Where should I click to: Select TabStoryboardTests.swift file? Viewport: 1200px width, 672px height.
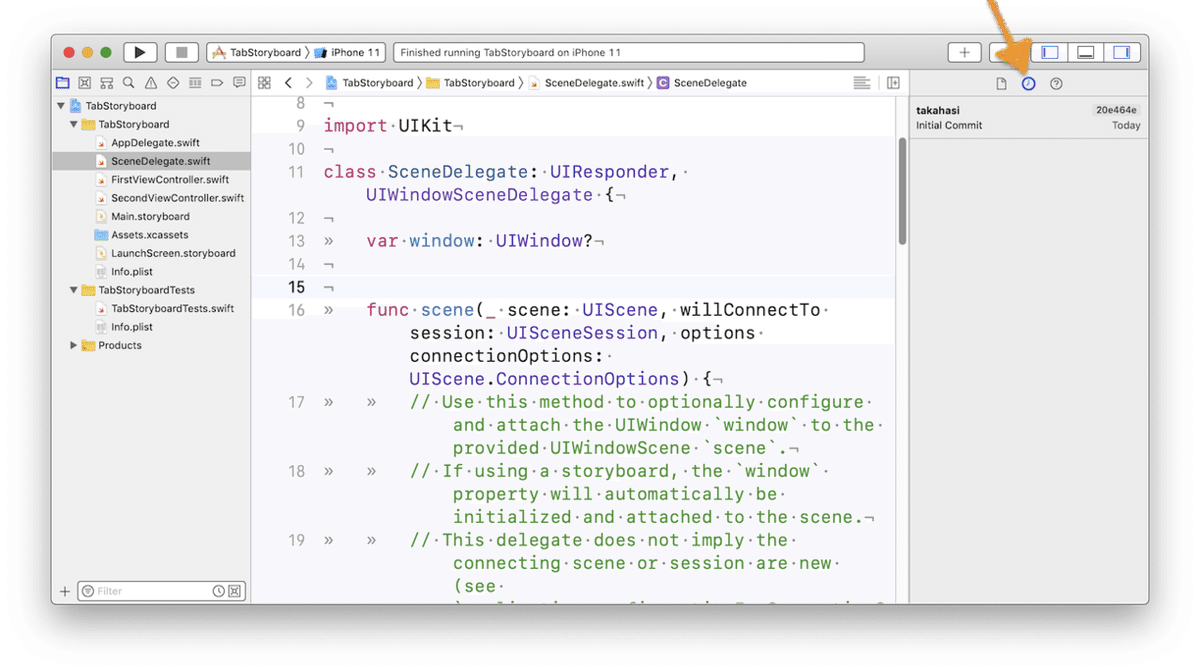(x=164, y=308)
